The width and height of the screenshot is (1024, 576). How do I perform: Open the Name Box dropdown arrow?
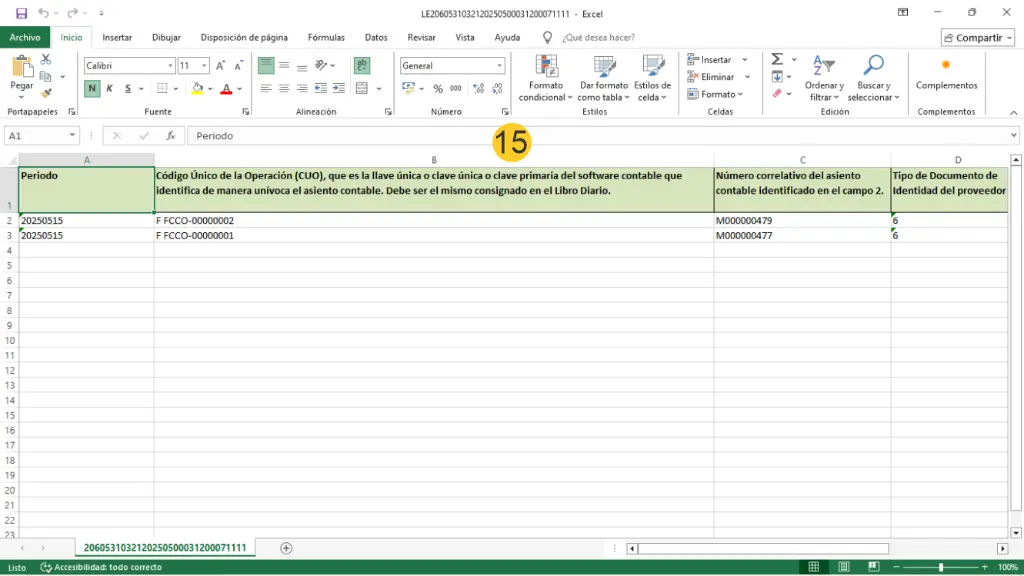pyautogui.click(x=72, y=136)
